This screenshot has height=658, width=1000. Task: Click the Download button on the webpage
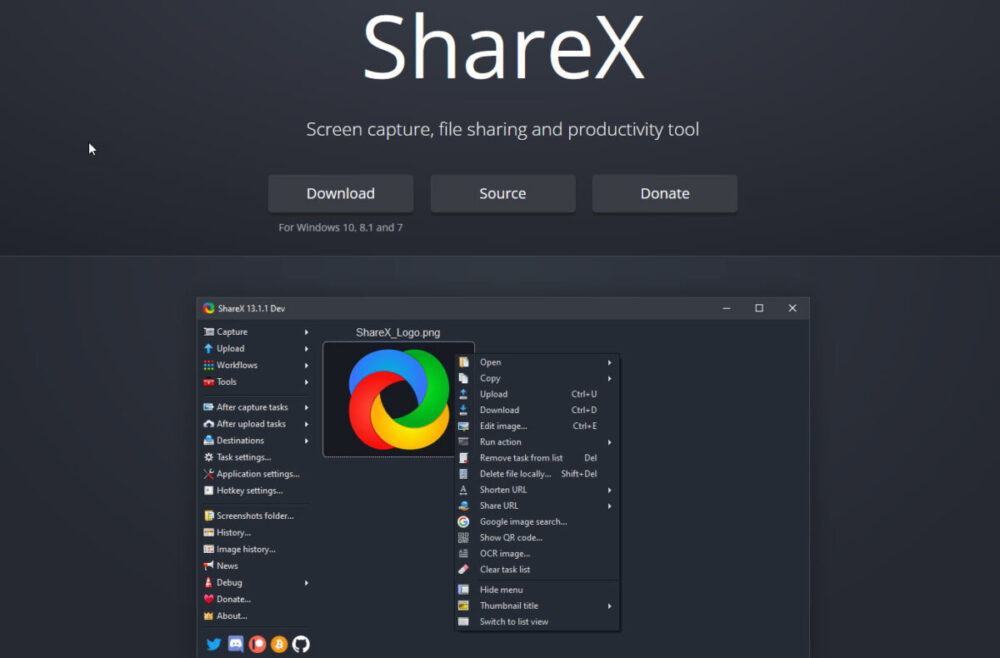341,193
